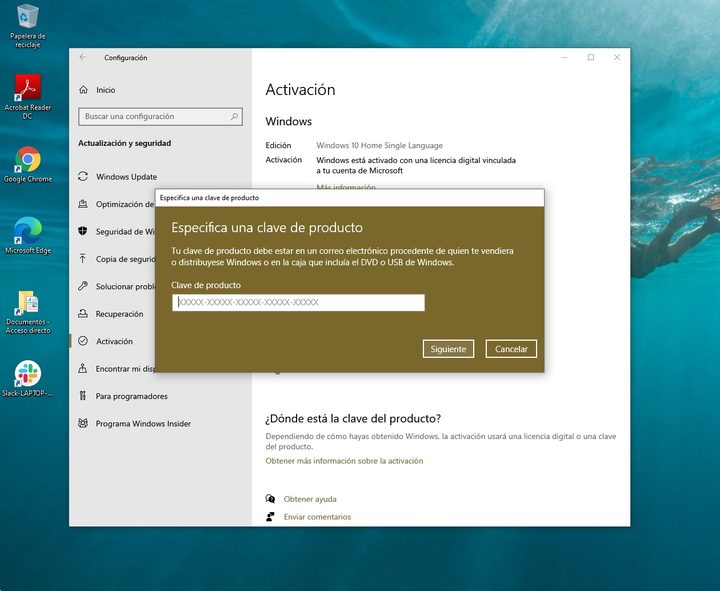This screenshot has width=720, height=591.
Task: Open the Slack desktop shortcut
Action: point(28,378)
